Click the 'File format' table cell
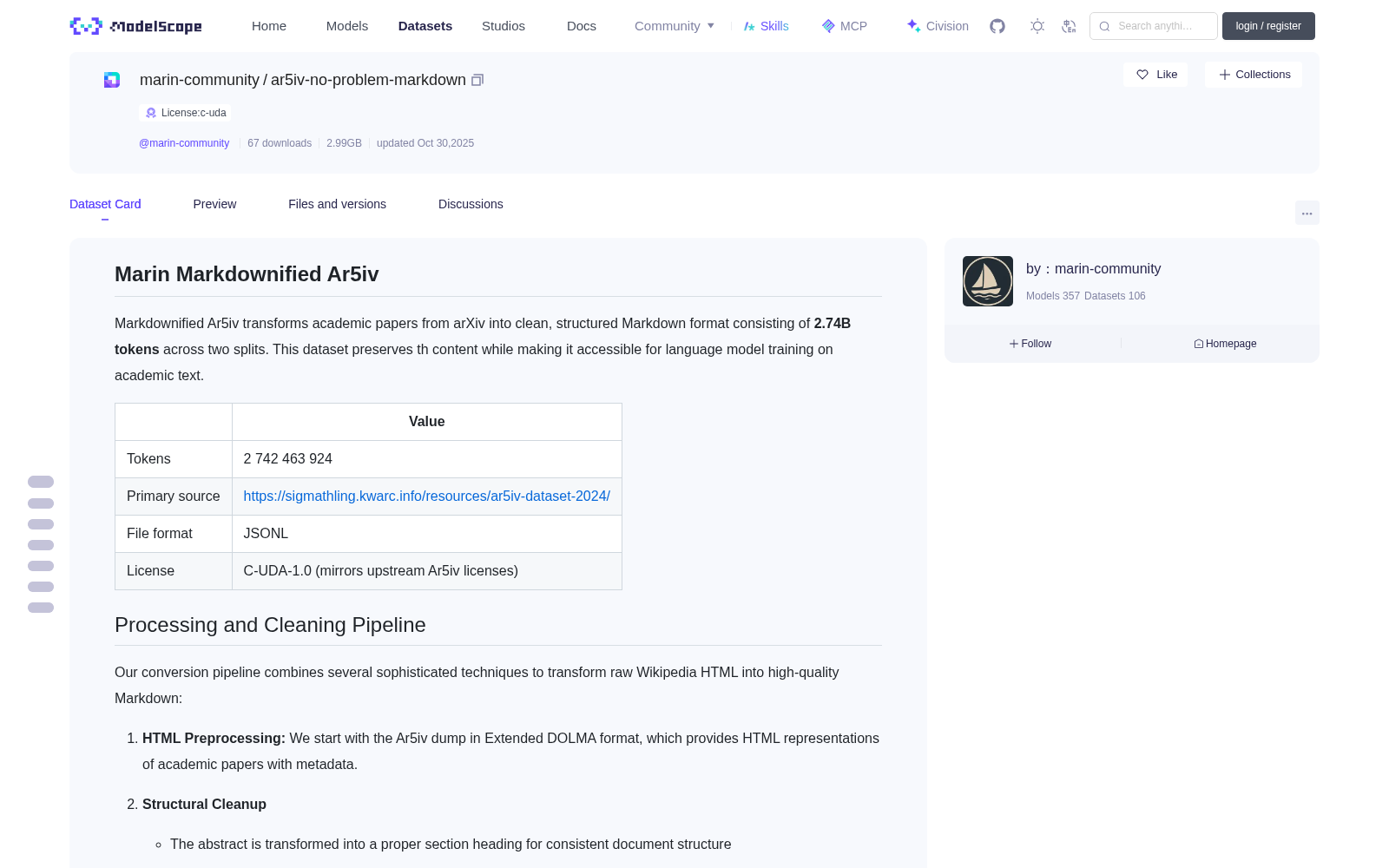This screenshot has height=868, width=1389. [174, 534]
